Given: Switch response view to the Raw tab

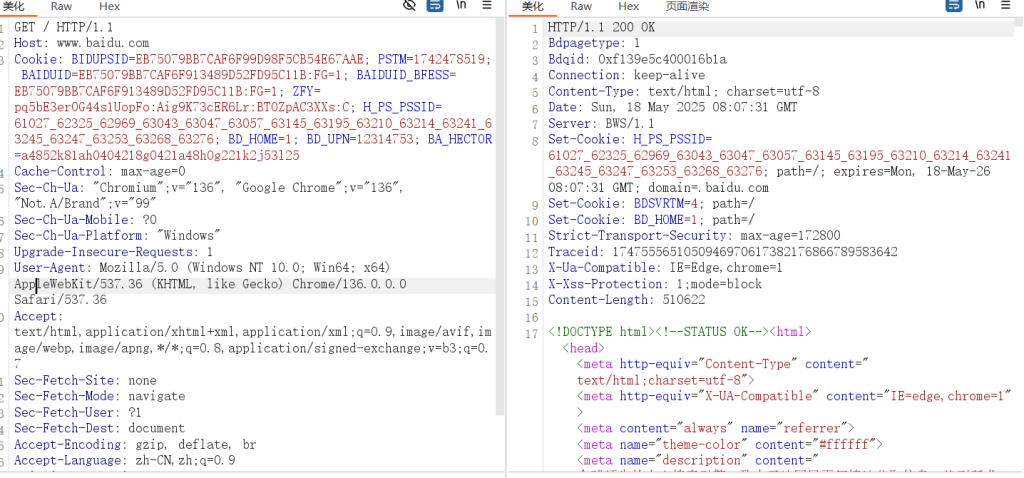Looking at the screenshot, I should click(581, 7).
